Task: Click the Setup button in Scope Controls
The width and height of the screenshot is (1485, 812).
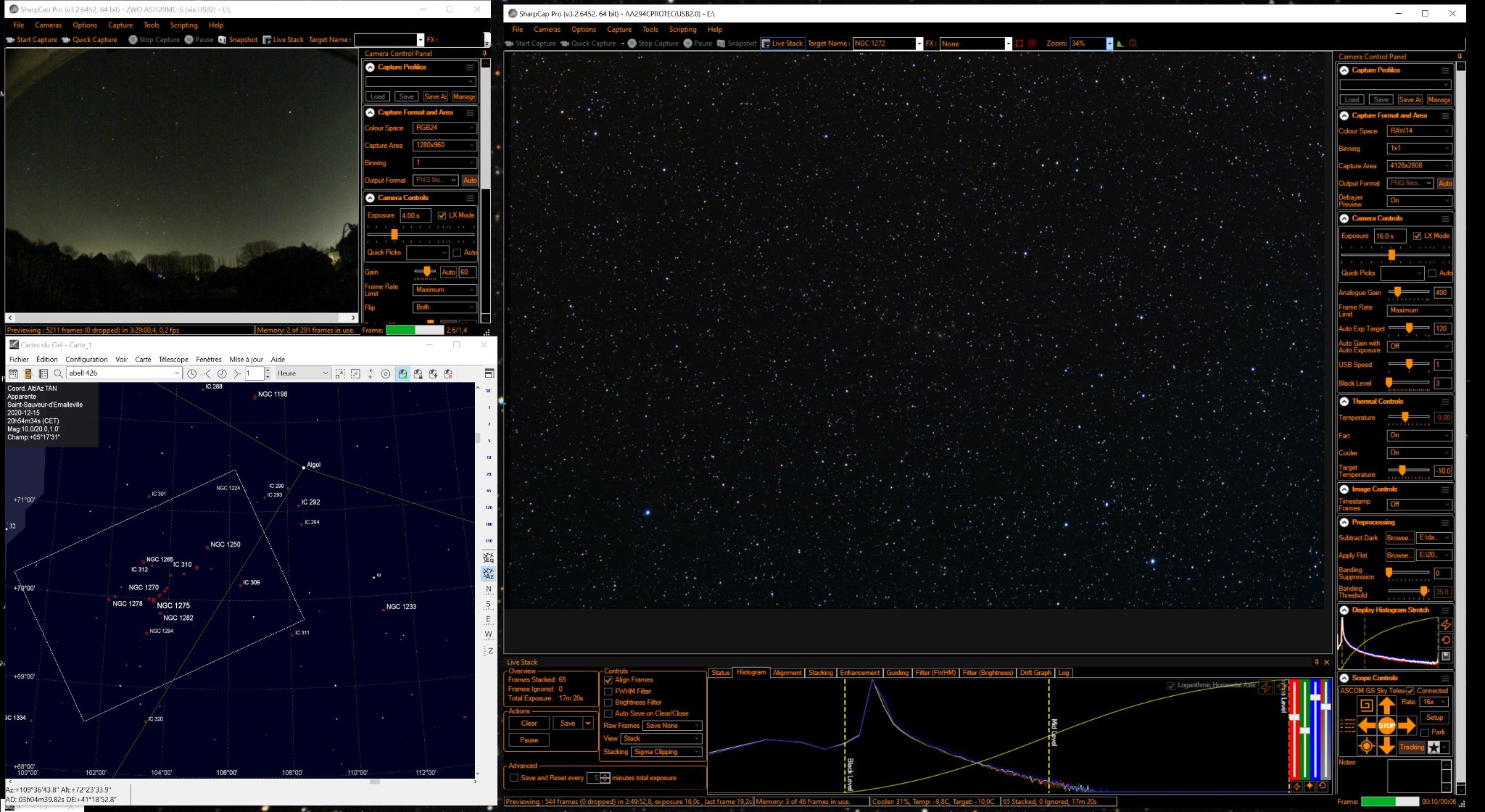Action: point(1434,718)
